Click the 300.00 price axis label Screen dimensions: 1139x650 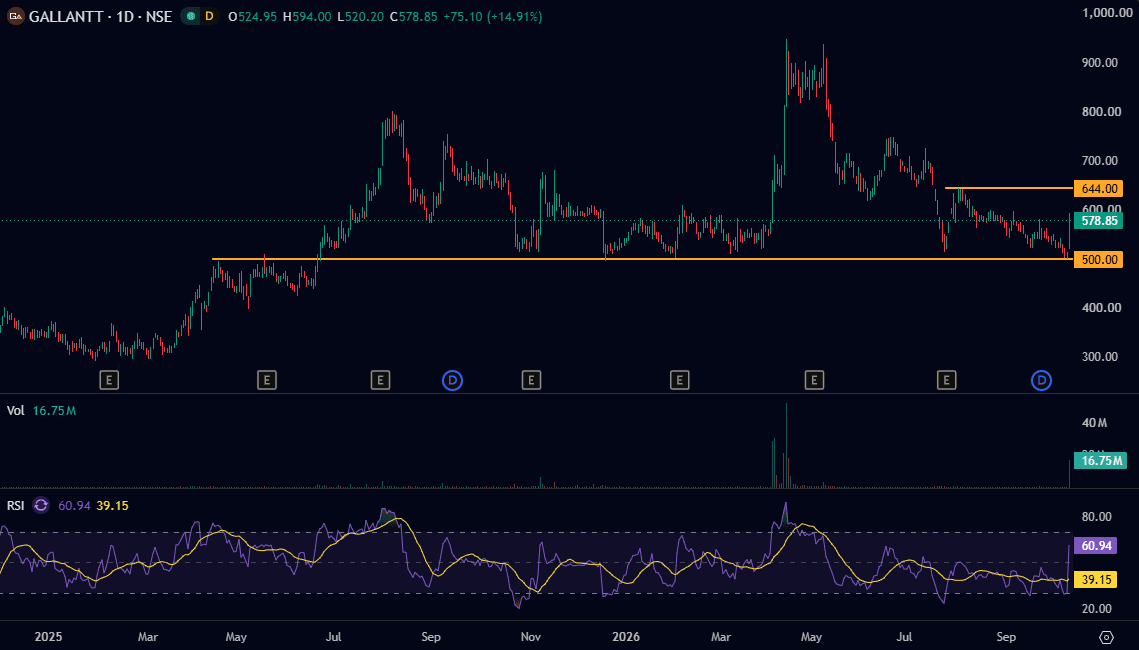pyautogui.click(x=1100, y=357)
